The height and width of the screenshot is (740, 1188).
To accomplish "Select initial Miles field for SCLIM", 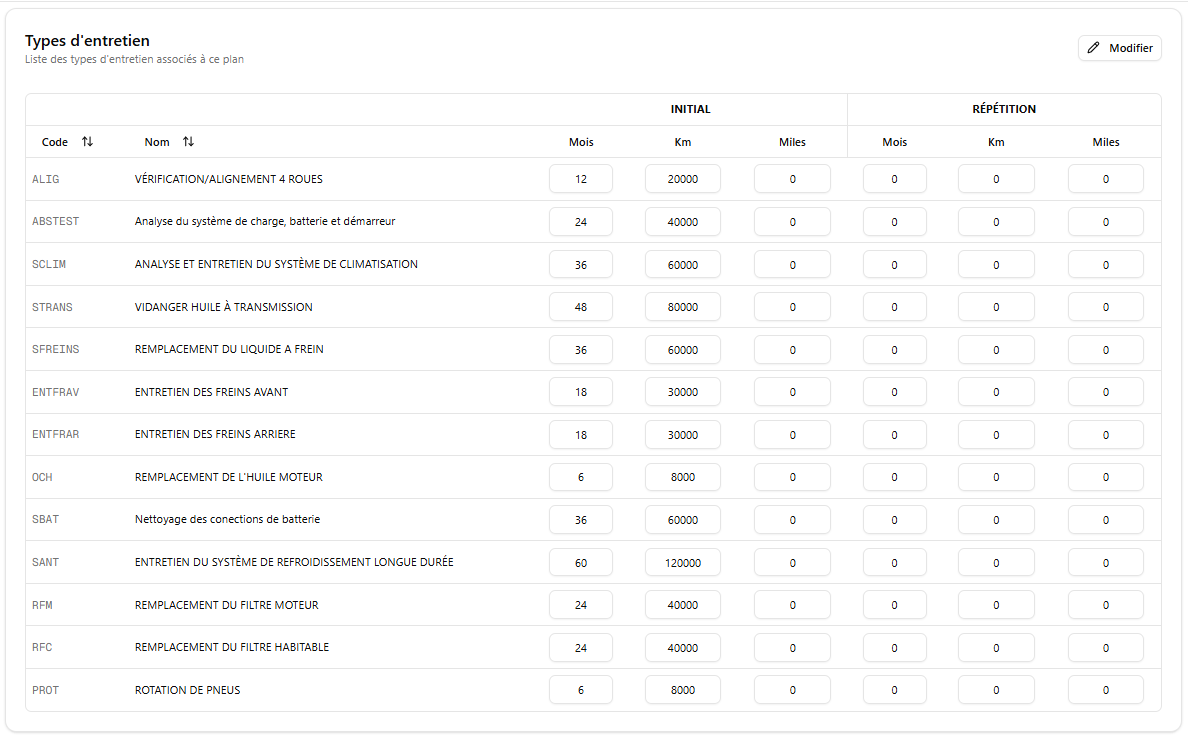I will (x=792, y=265).
